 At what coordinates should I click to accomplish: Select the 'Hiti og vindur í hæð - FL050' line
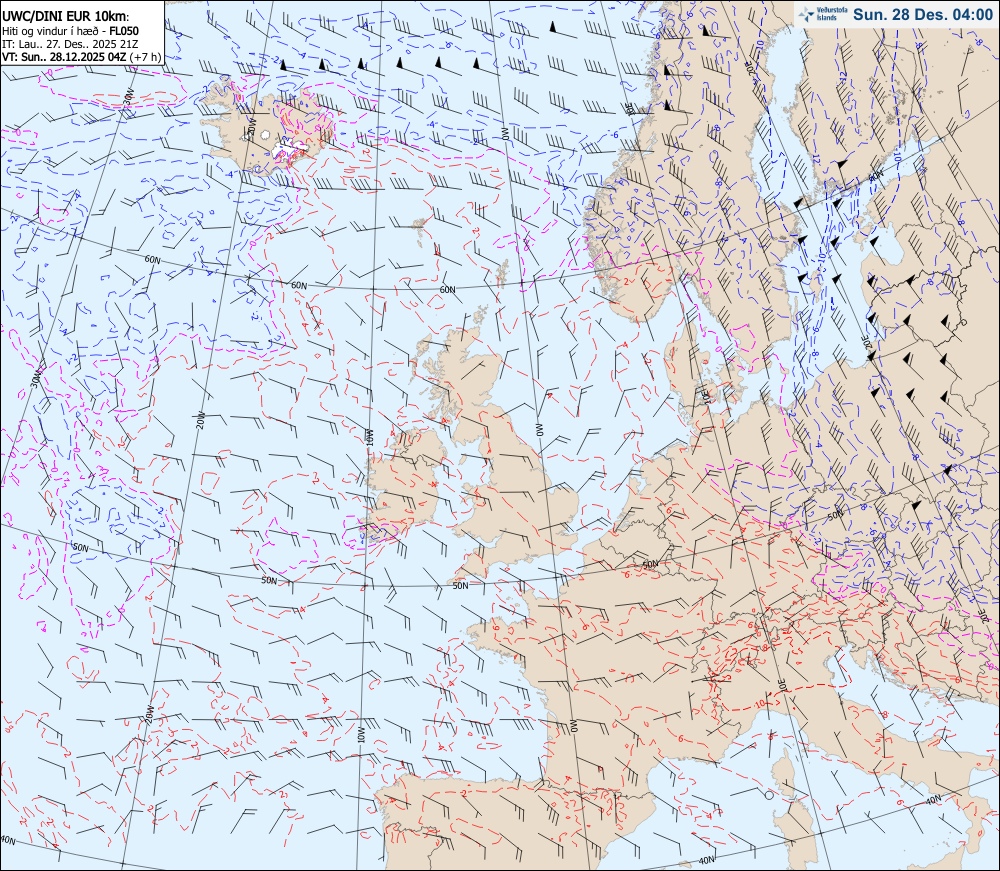pos(70,31)
